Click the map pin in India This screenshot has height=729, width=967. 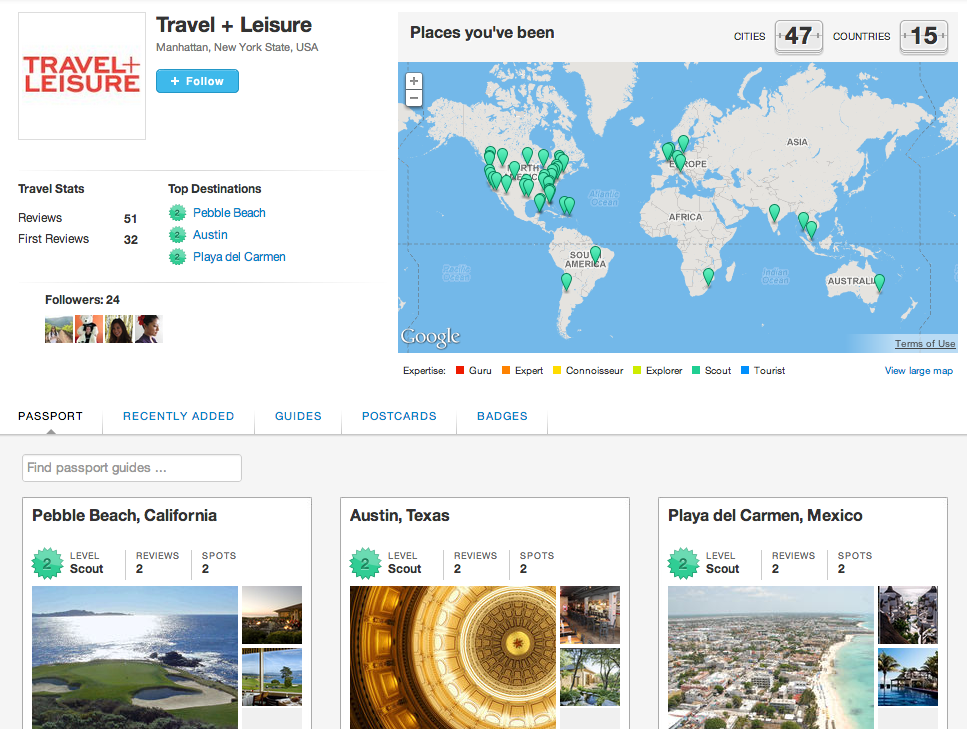[x=775, y=213]
